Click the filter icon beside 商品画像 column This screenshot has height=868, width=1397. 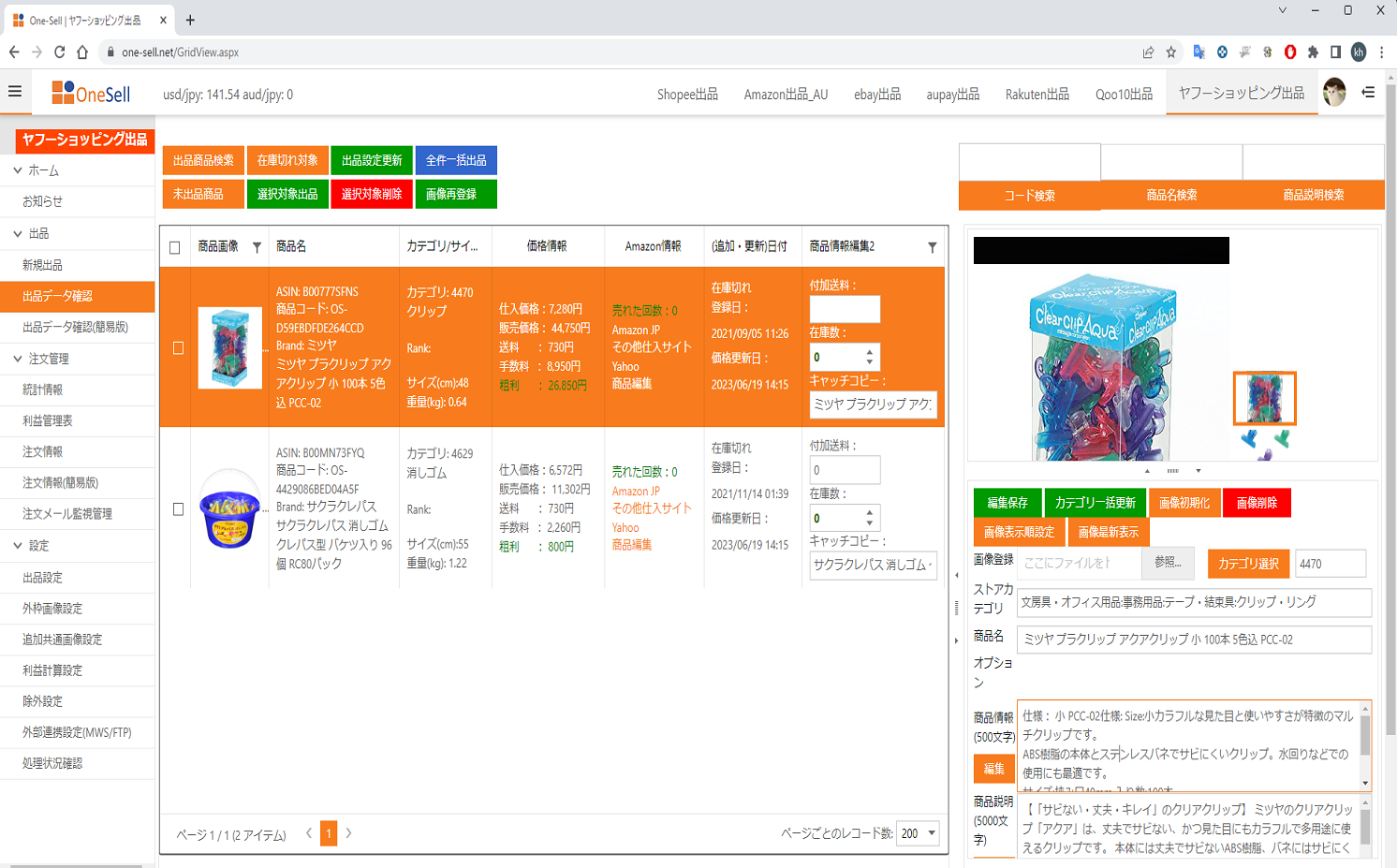pos(257,247)
